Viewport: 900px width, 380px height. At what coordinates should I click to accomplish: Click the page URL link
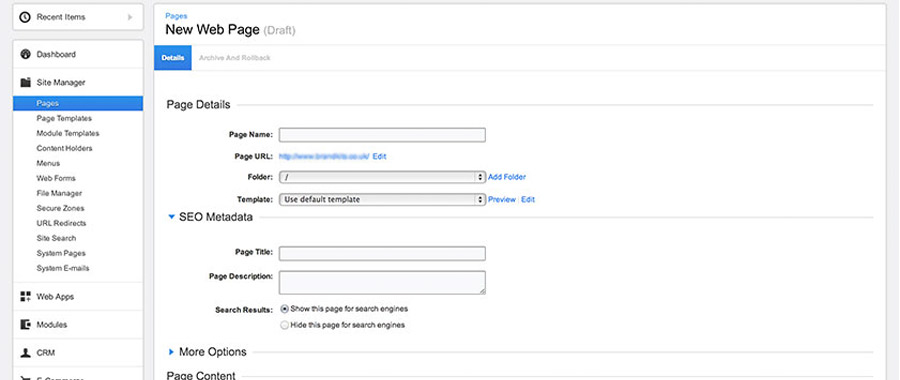click(x=324, y=156)
